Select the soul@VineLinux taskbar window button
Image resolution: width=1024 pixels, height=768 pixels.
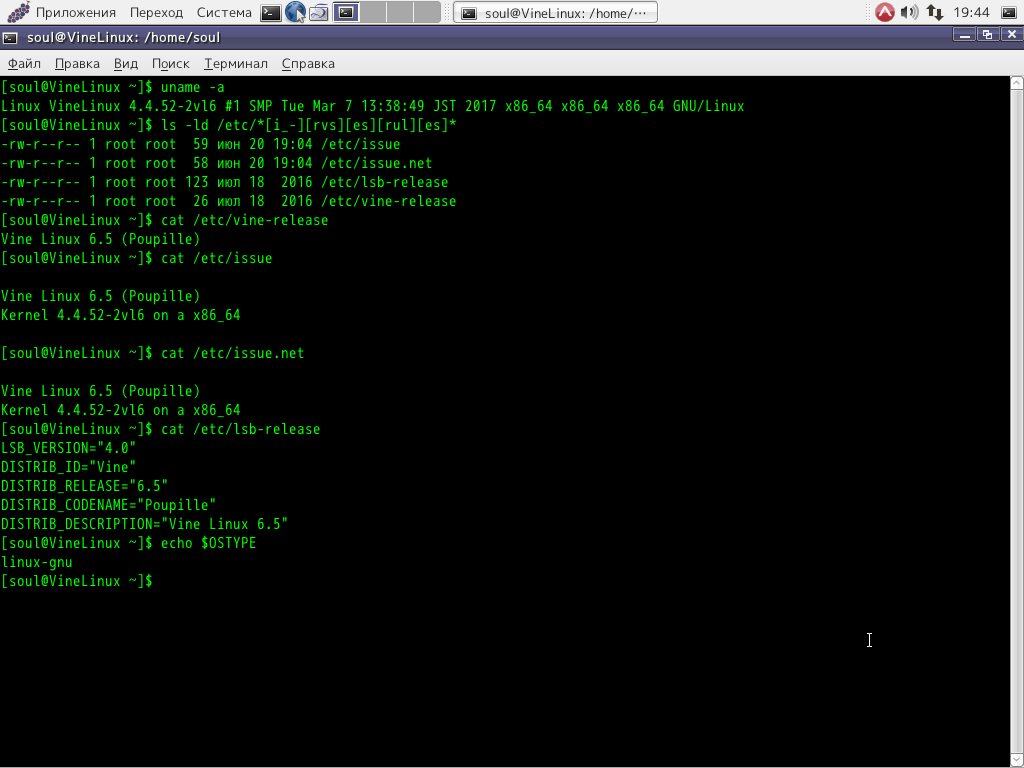pos(555,13)
